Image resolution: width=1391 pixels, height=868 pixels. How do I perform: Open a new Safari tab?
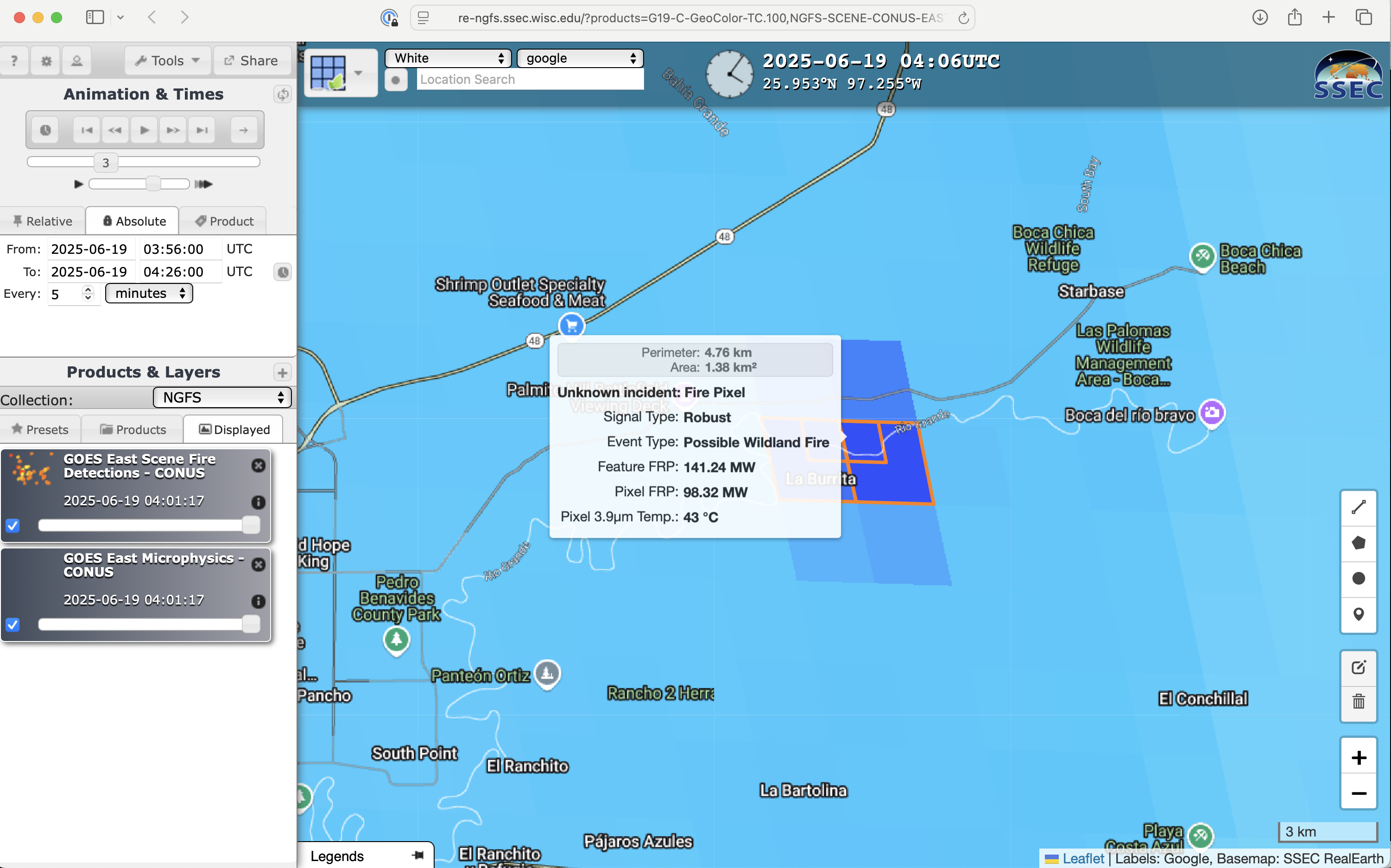tap(1328, 17)
